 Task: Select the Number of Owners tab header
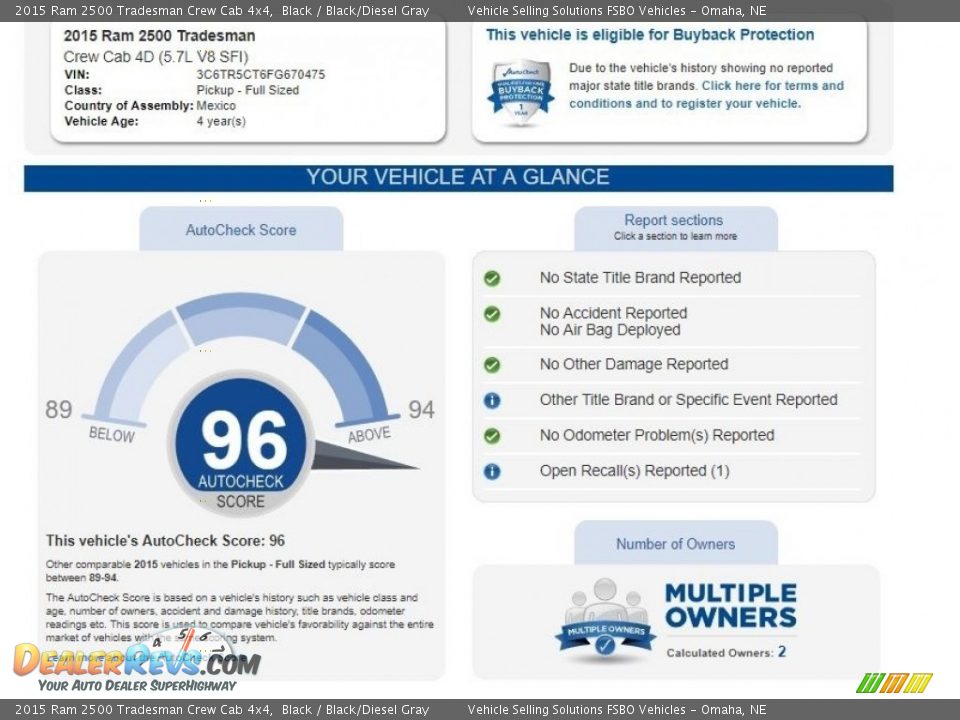(676, 543)
